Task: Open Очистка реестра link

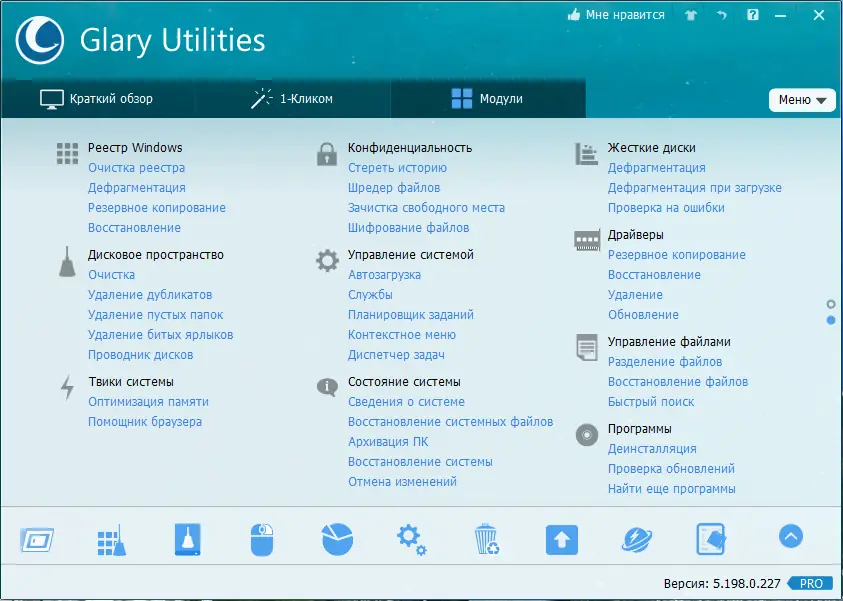Action: click(x=137, y=168)
